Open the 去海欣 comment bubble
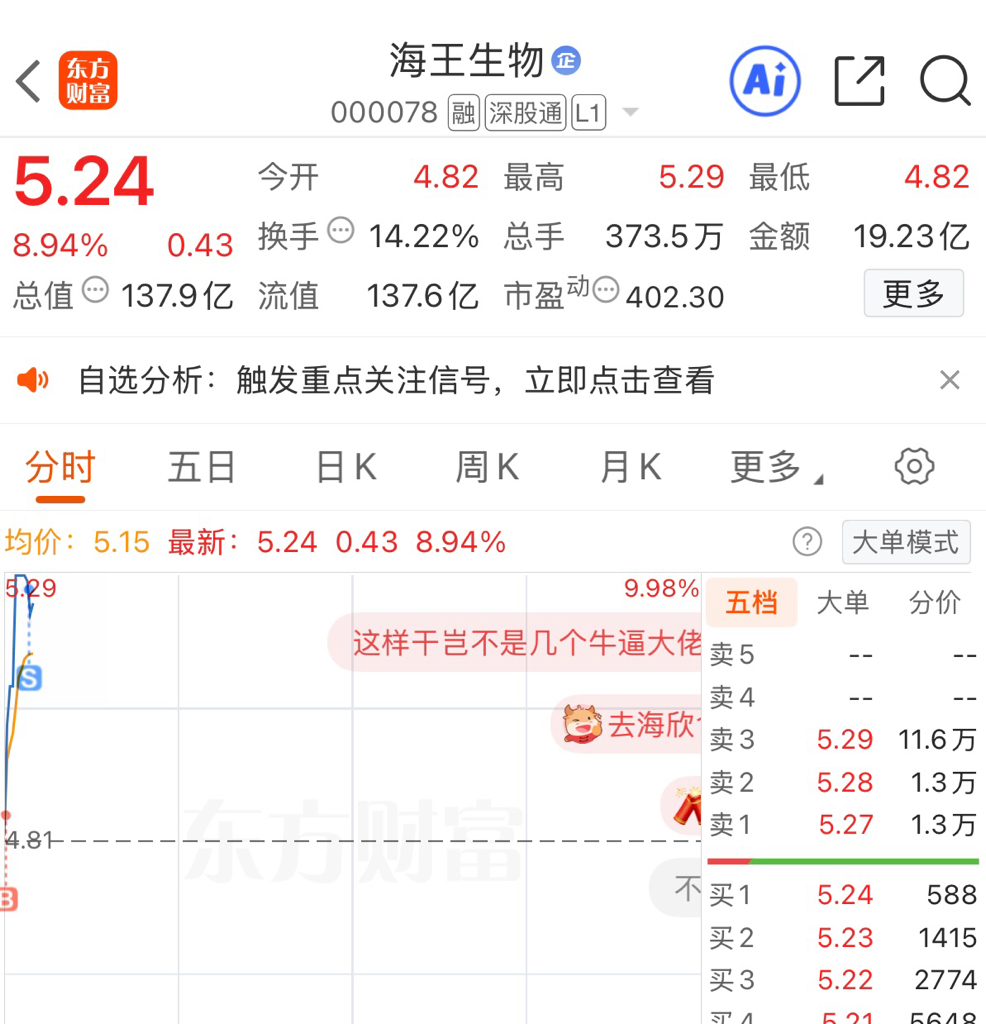Viewport: 986px width, 1024px height. (626, 724)
